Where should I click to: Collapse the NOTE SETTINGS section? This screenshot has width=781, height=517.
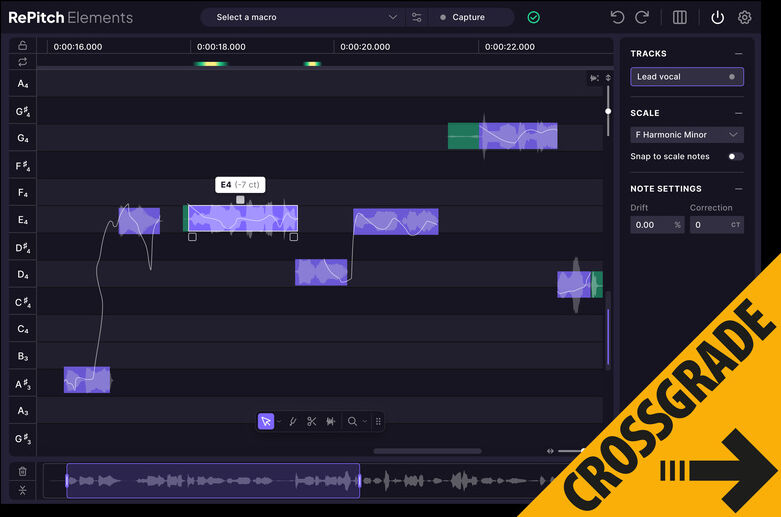738,189
